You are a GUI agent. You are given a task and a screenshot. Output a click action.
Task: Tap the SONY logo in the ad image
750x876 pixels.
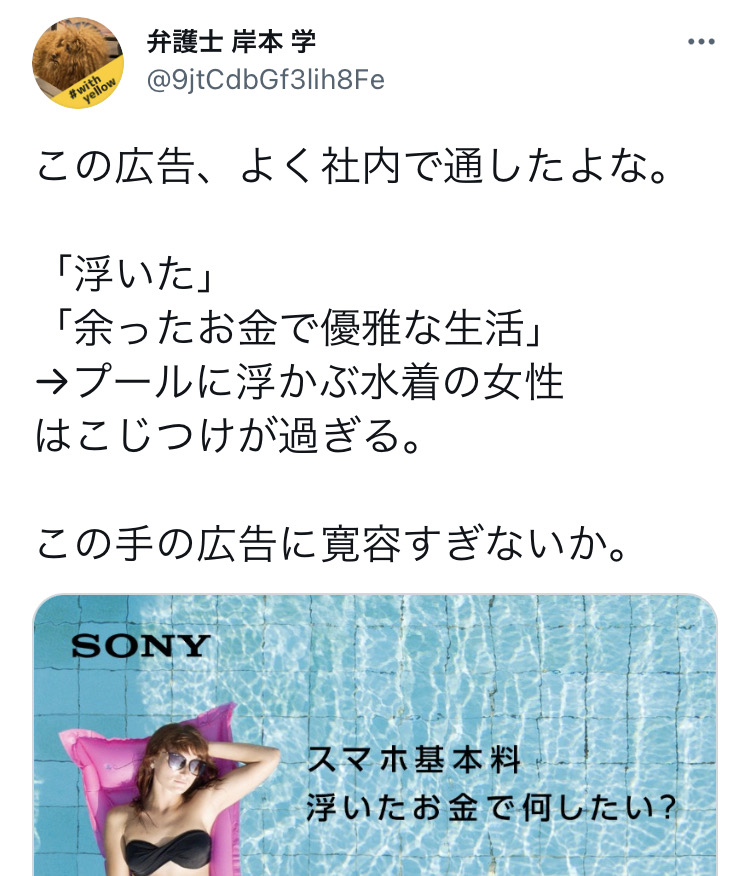[141, 646]
